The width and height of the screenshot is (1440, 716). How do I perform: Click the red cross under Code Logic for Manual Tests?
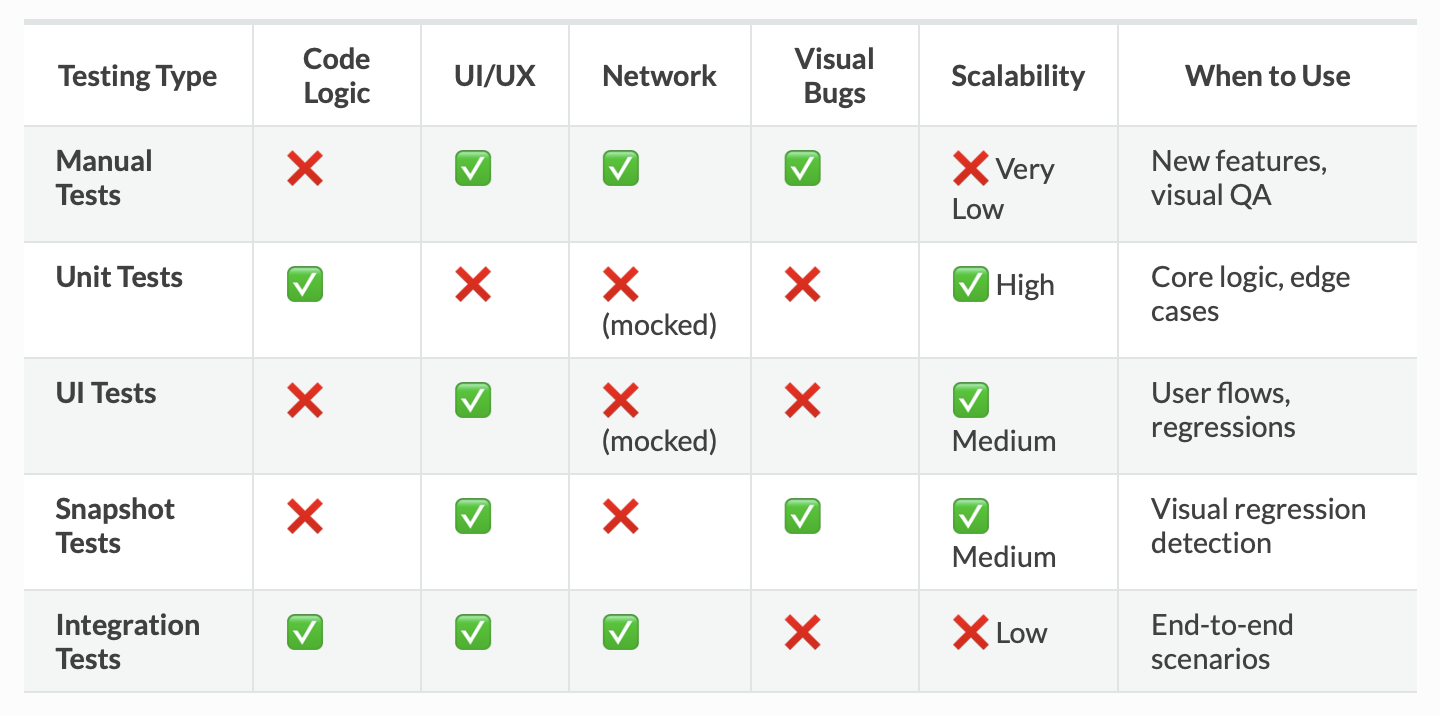pos(305,169)
